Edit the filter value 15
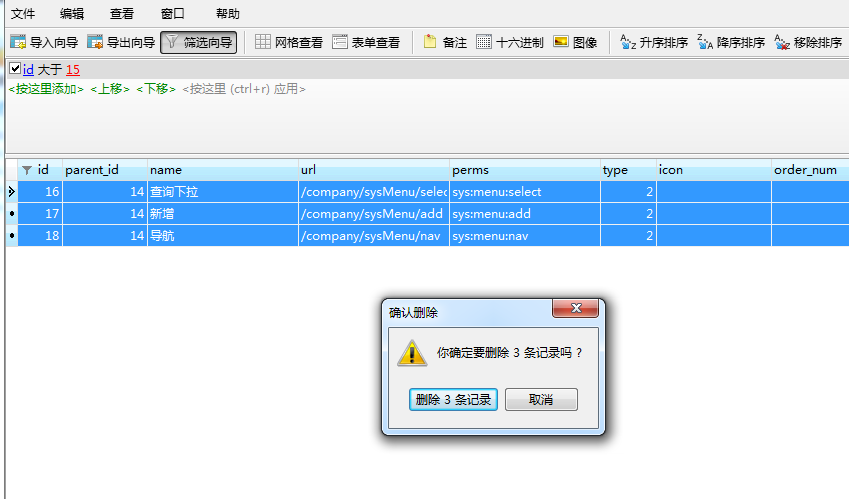The height and width of the screenshot is (499, 849). (x=73, y=70)
